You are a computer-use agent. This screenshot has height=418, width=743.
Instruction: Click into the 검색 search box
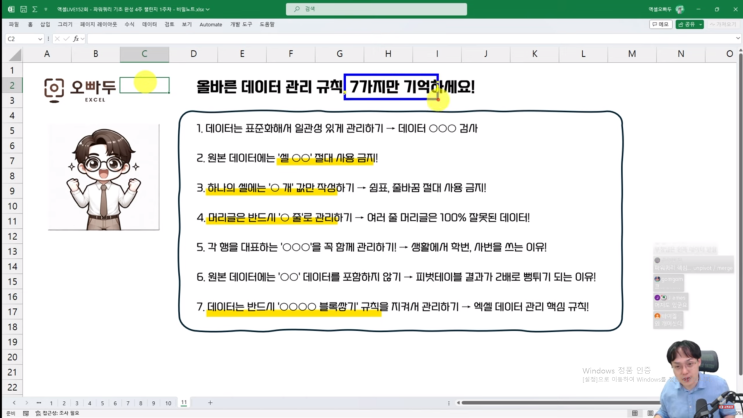[376, 9]
